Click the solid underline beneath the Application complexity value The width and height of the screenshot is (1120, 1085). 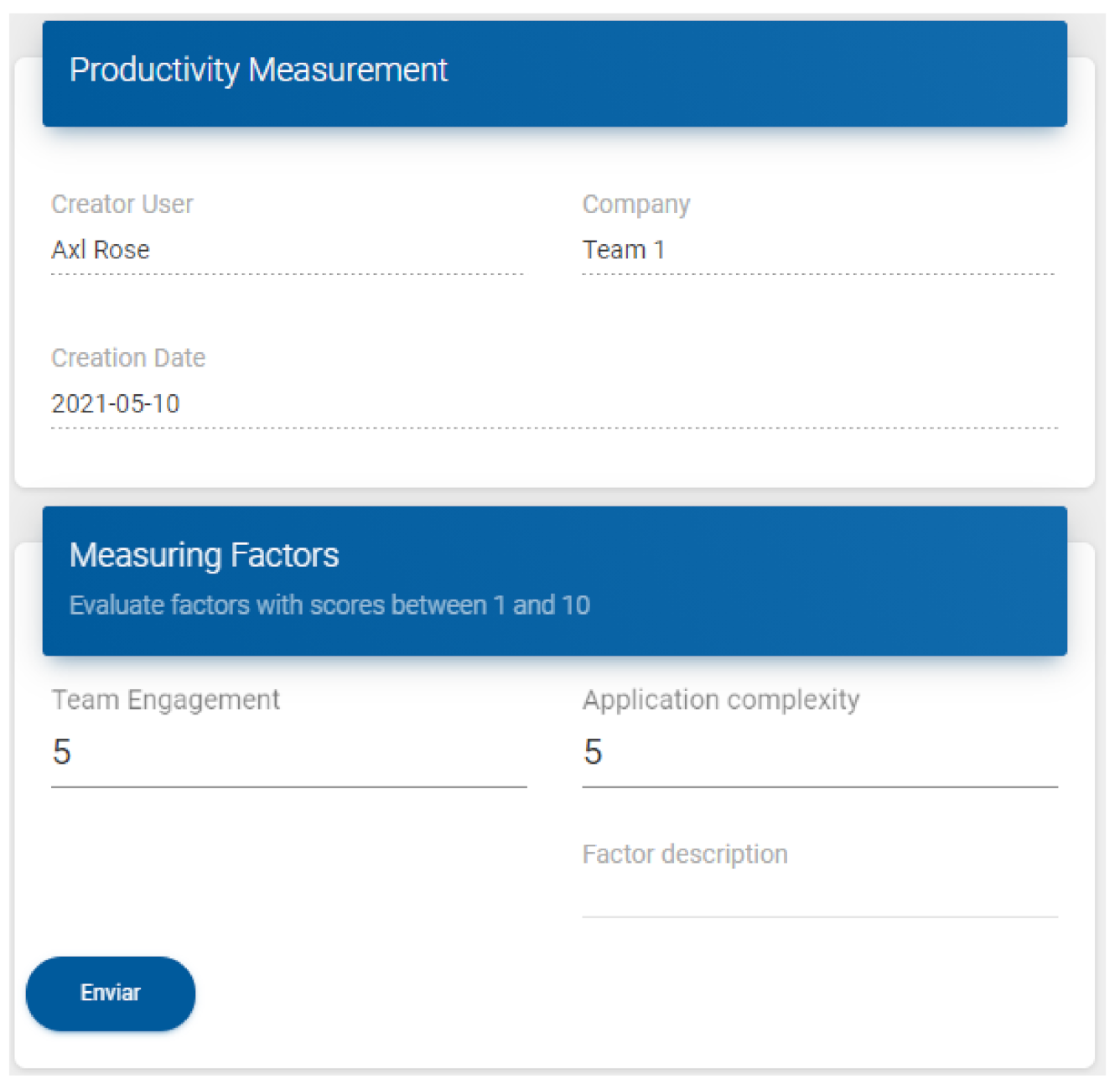point(819,786)
